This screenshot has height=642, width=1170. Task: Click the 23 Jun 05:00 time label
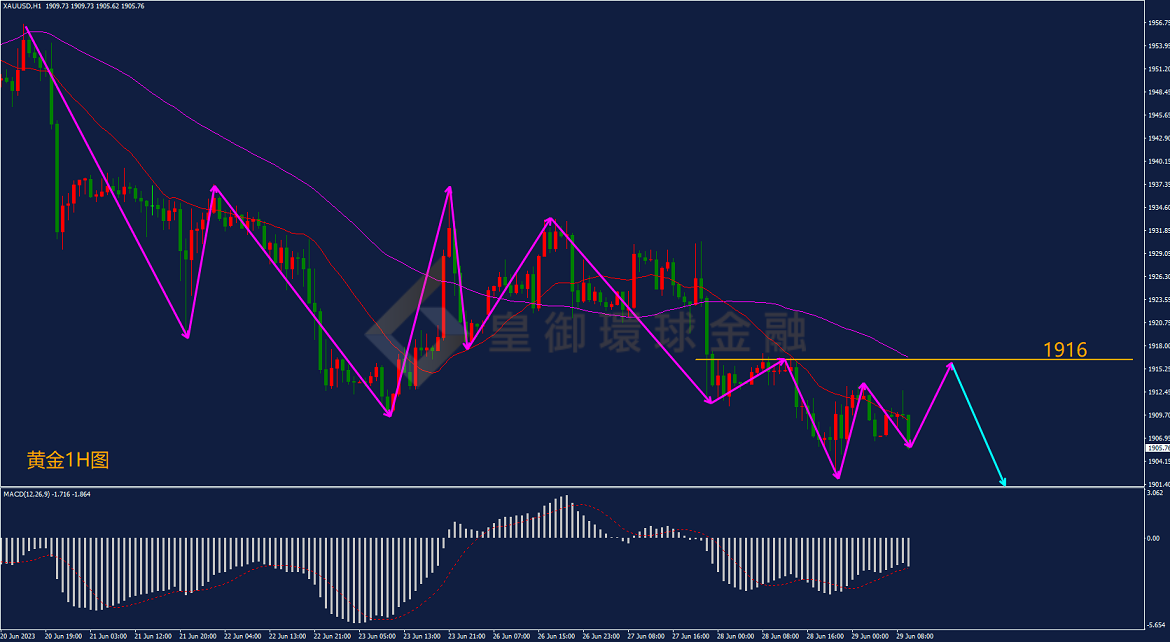[x=377, y=636]
